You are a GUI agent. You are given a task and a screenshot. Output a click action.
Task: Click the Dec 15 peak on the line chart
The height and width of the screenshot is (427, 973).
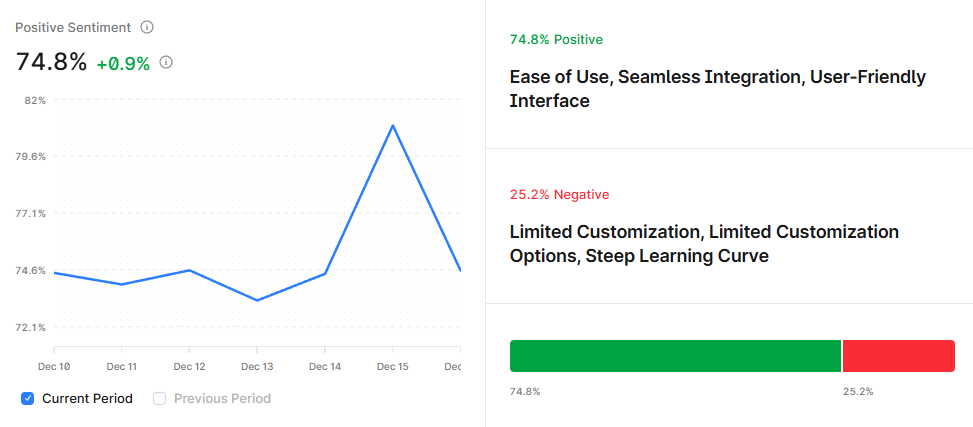pos(393,125)
